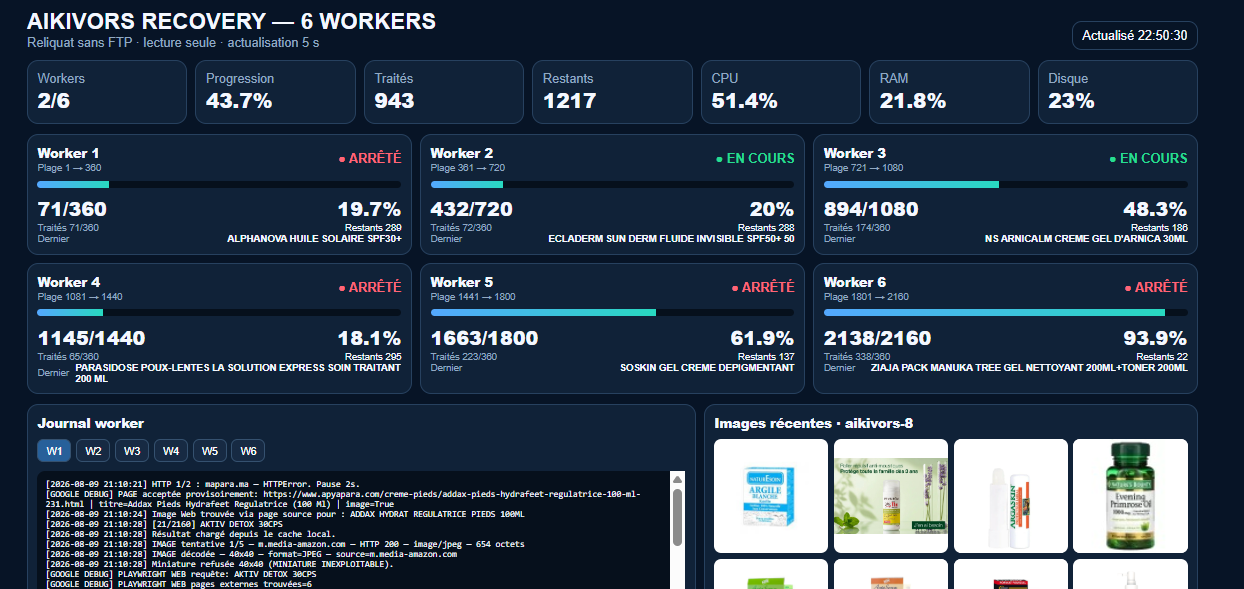The height and width of the screenshot is (589, 1244).
Task: Open the Evening Primrose Oil bottle thumbnail
Action: point(1130,496)
